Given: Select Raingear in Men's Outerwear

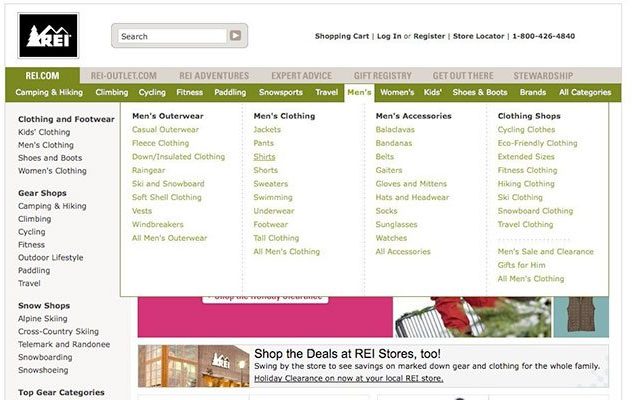Looking at the screenshot, I should pyautogui.click(x=148, y=170).
